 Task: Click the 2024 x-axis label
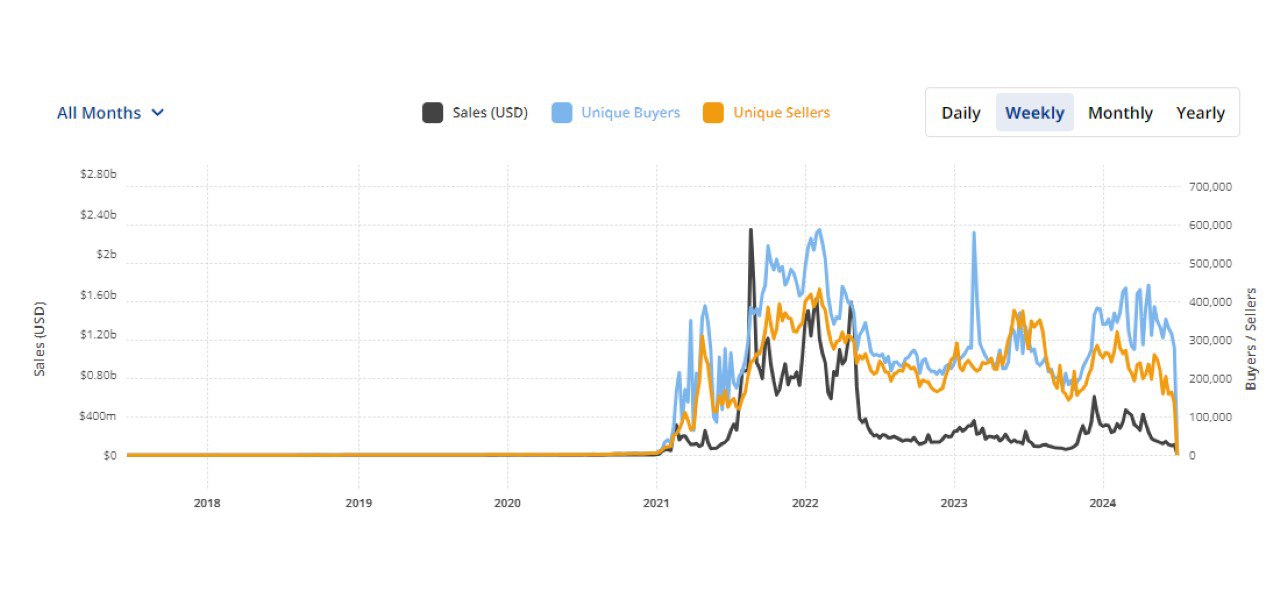coord(1103,503)
